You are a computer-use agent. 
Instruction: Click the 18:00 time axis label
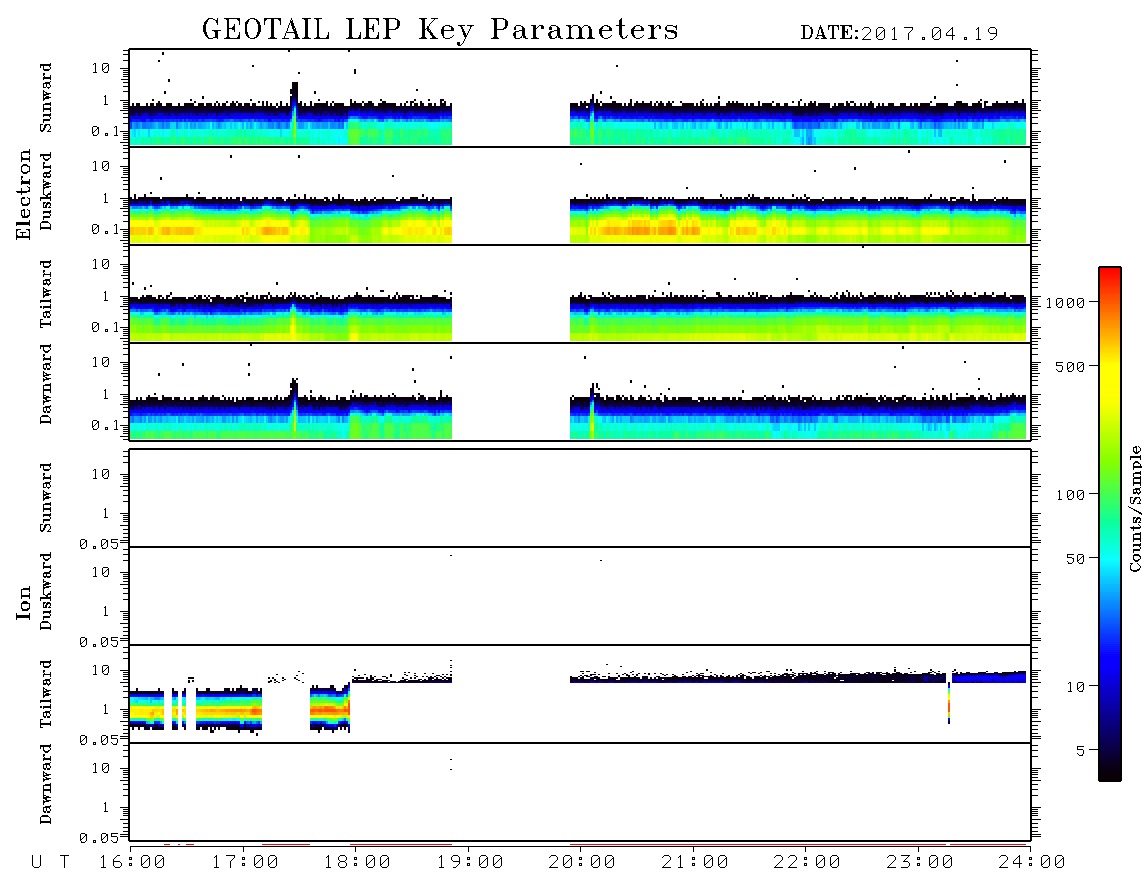[x=357, y=863]
